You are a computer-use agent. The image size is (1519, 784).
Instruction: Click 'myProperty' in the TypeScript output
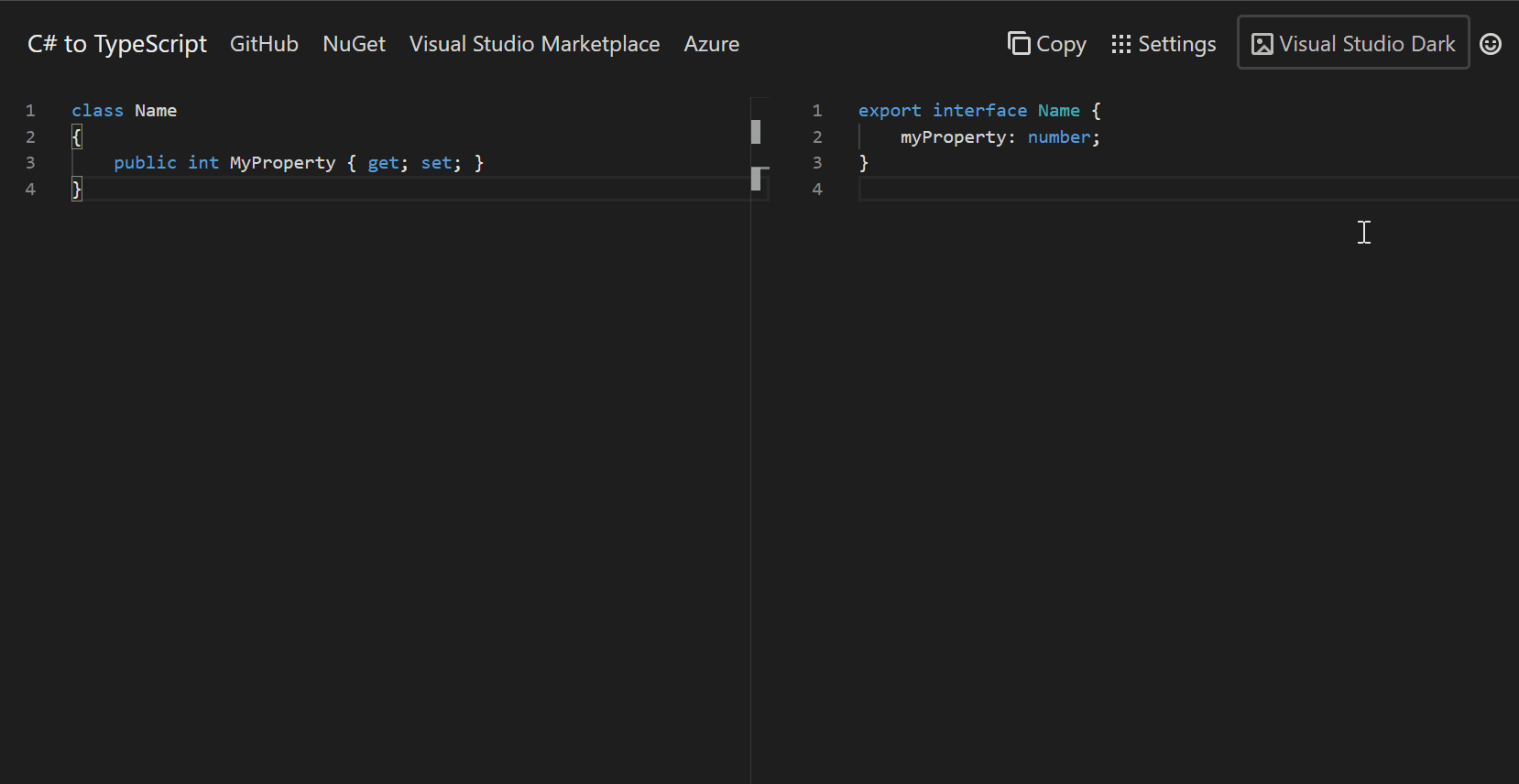953,137
